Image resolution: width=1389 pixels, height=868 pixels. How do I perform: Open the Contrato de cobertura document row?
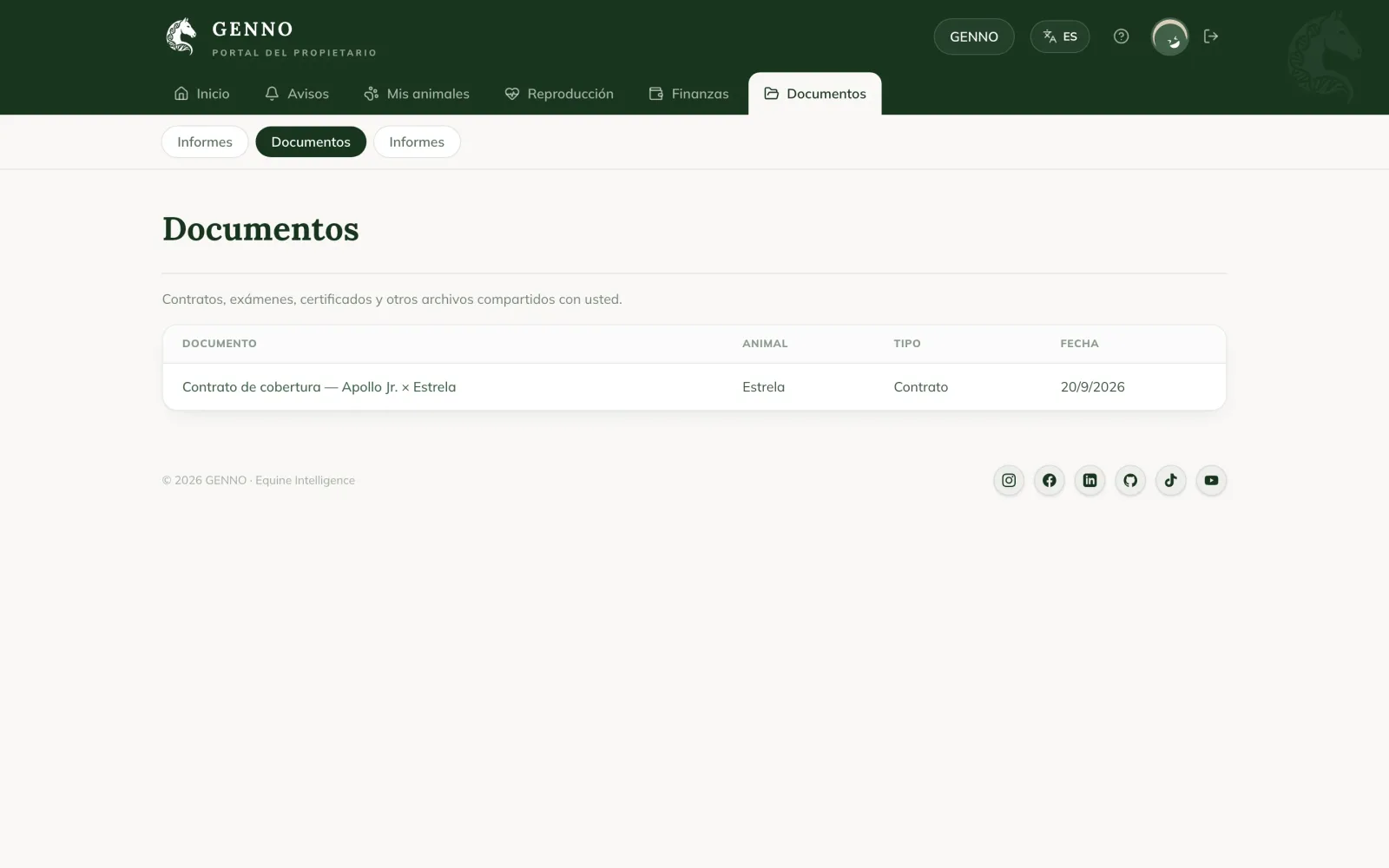[694, 387]
